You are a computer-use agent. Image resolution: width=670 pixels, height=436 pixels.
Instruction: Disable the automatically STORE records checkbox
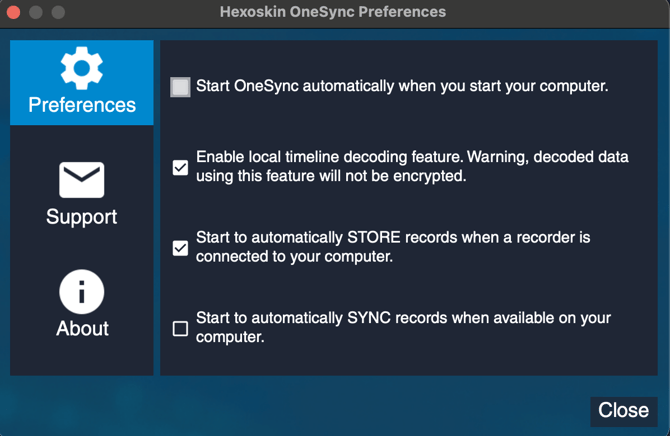pyautogui.click(x=180, y=248)
